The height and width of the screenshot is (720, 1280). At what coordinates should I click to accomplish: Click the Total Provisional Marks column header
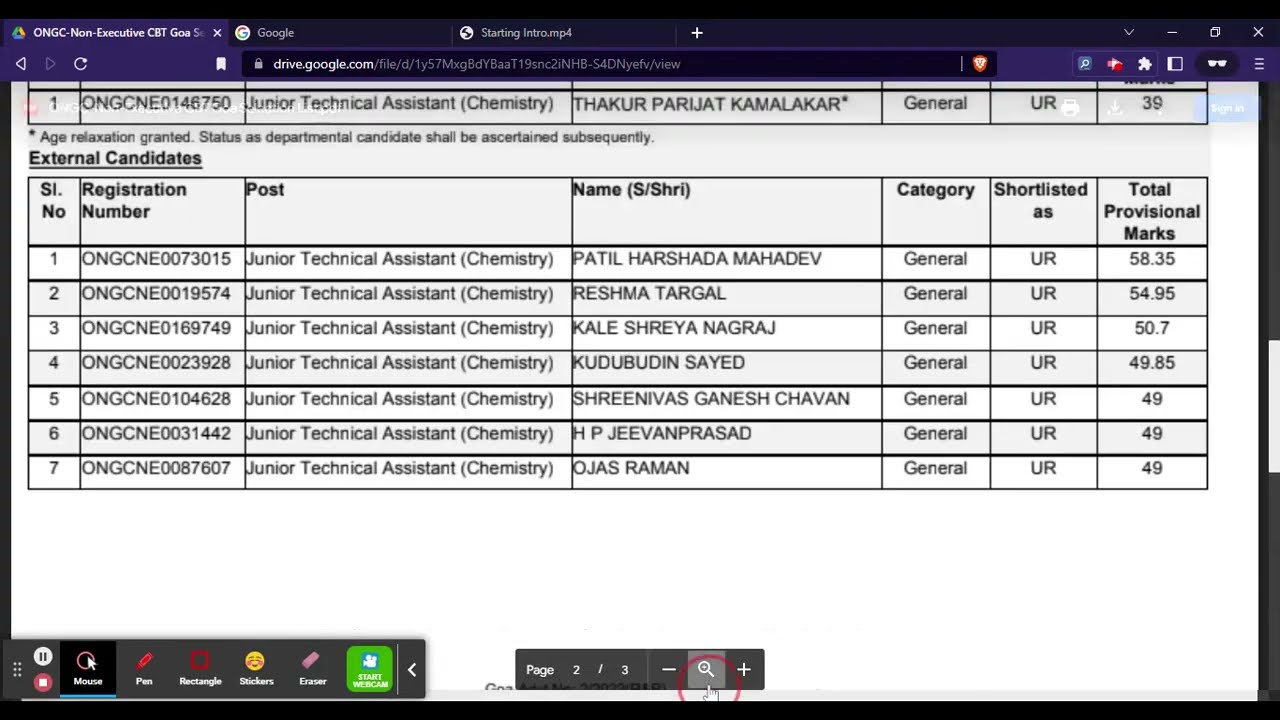[1152, 211]
